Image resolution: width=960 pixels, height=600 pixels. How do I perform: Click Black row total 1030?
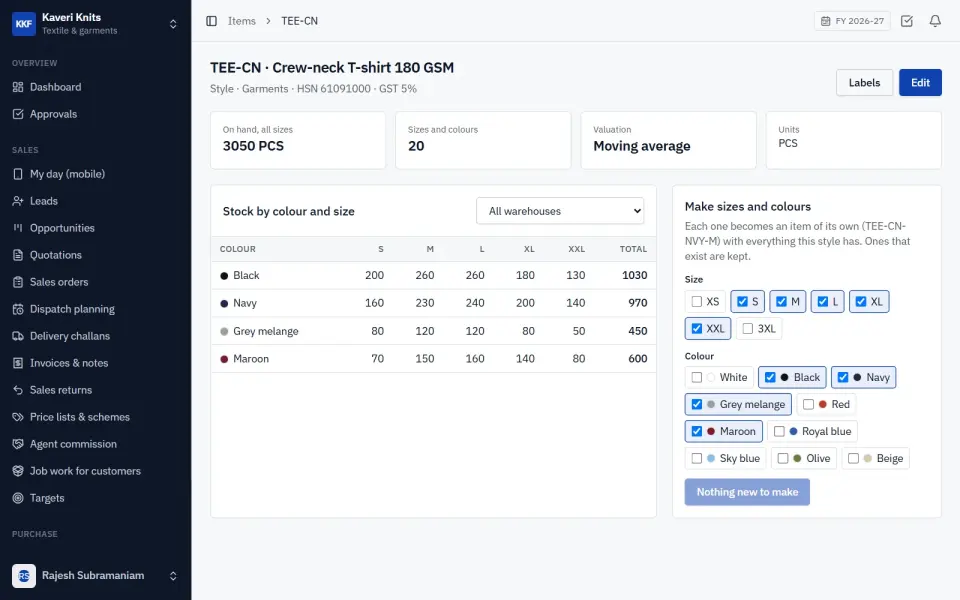point(634,276)
